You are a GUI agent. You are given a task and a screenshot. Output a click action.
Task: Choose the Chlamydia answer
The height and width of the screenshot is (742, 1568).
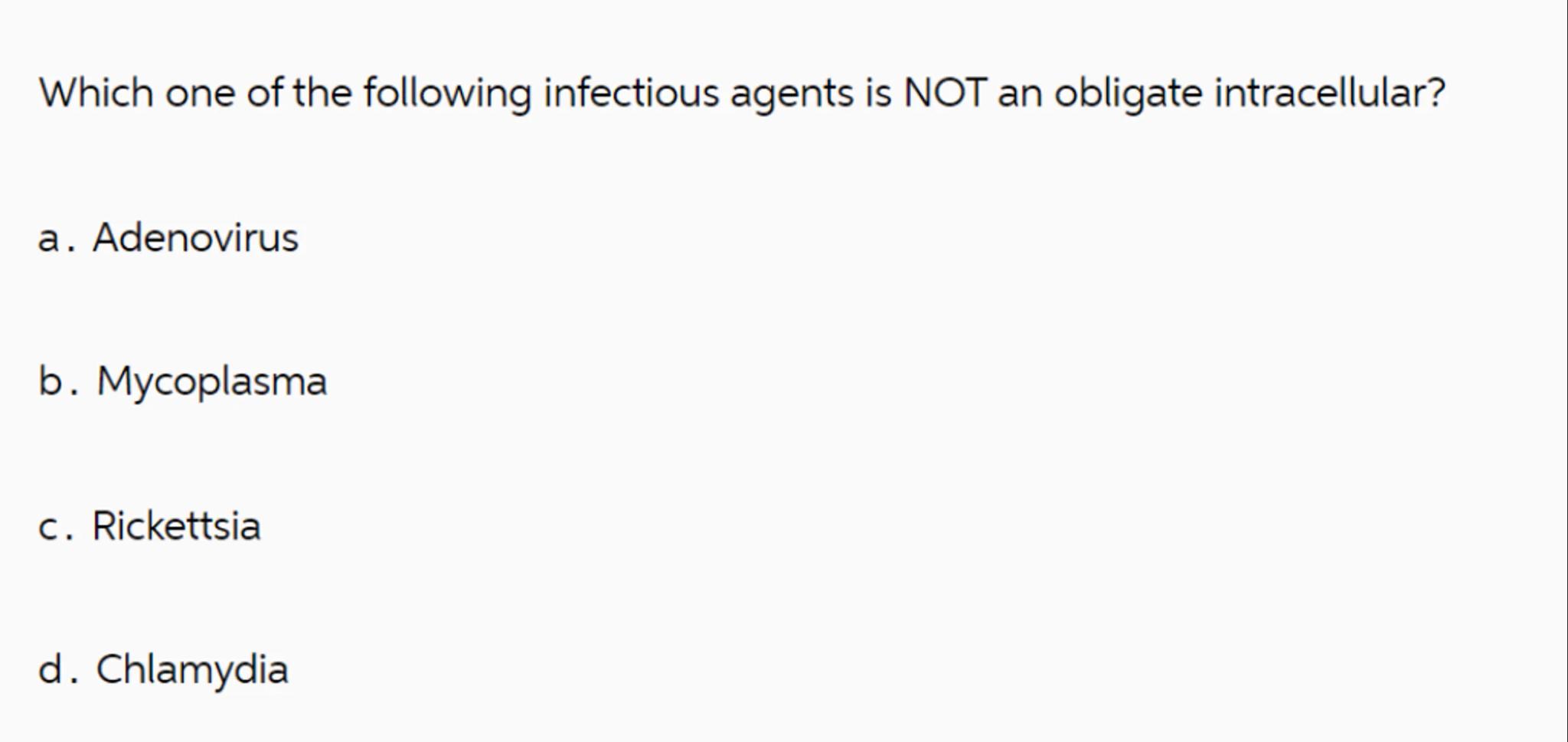click(x=192, y=670)
